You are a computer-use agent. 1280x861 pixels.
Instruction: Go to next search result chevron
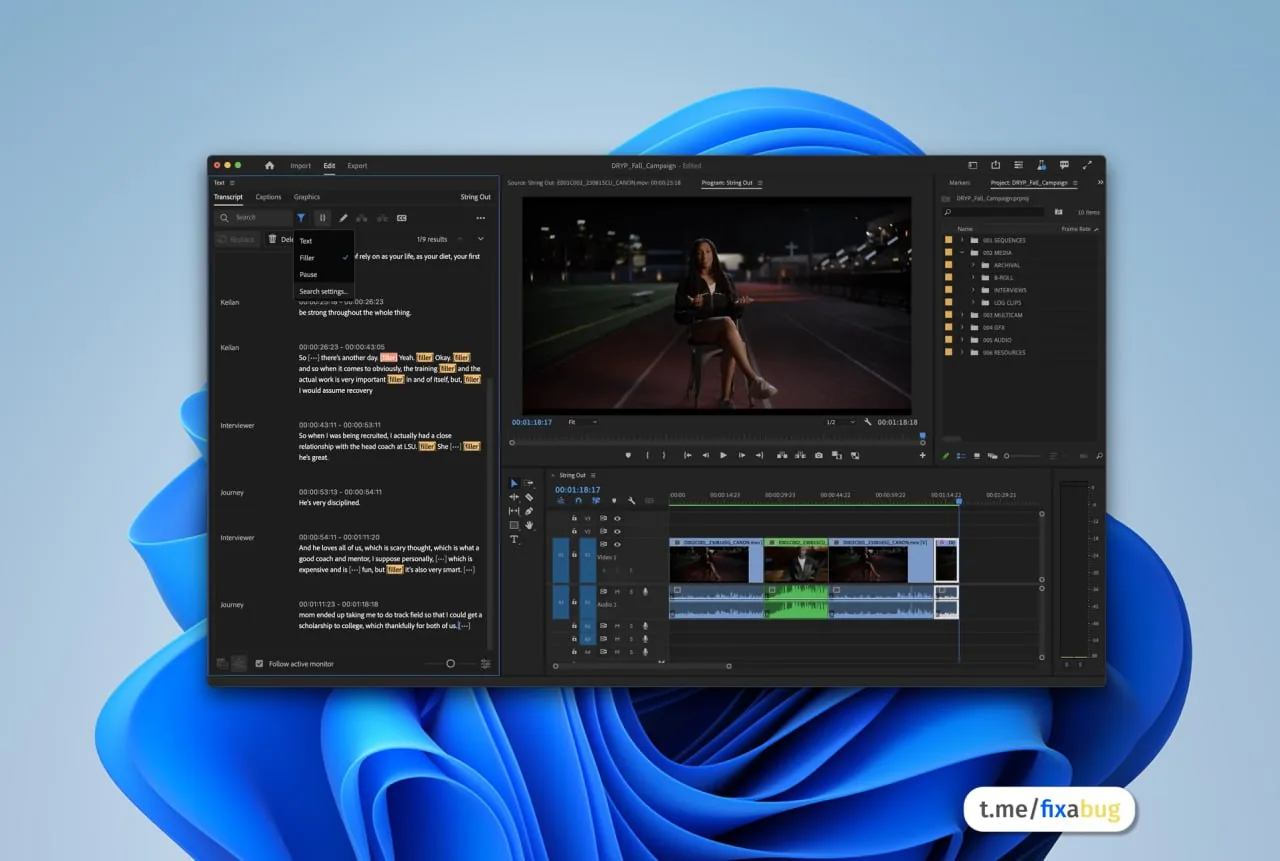click(481, 239)
